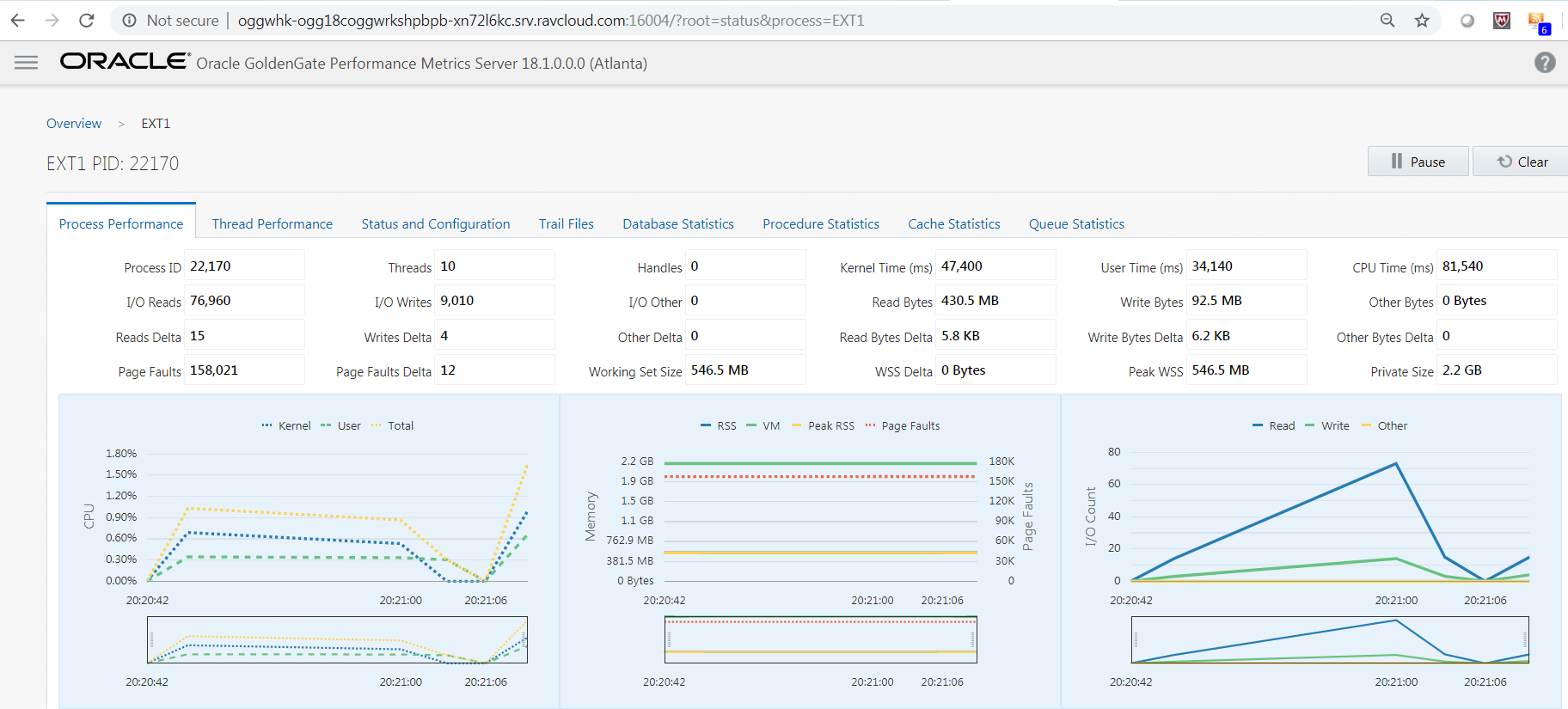Open the help question mark icon

tap(1545, 62)
